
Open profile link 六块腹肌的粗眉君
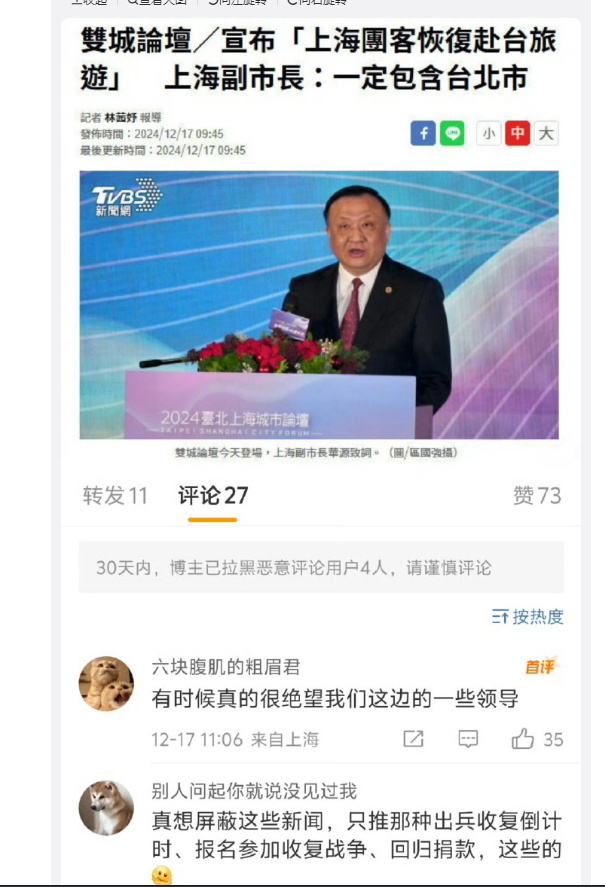point(226,667)
